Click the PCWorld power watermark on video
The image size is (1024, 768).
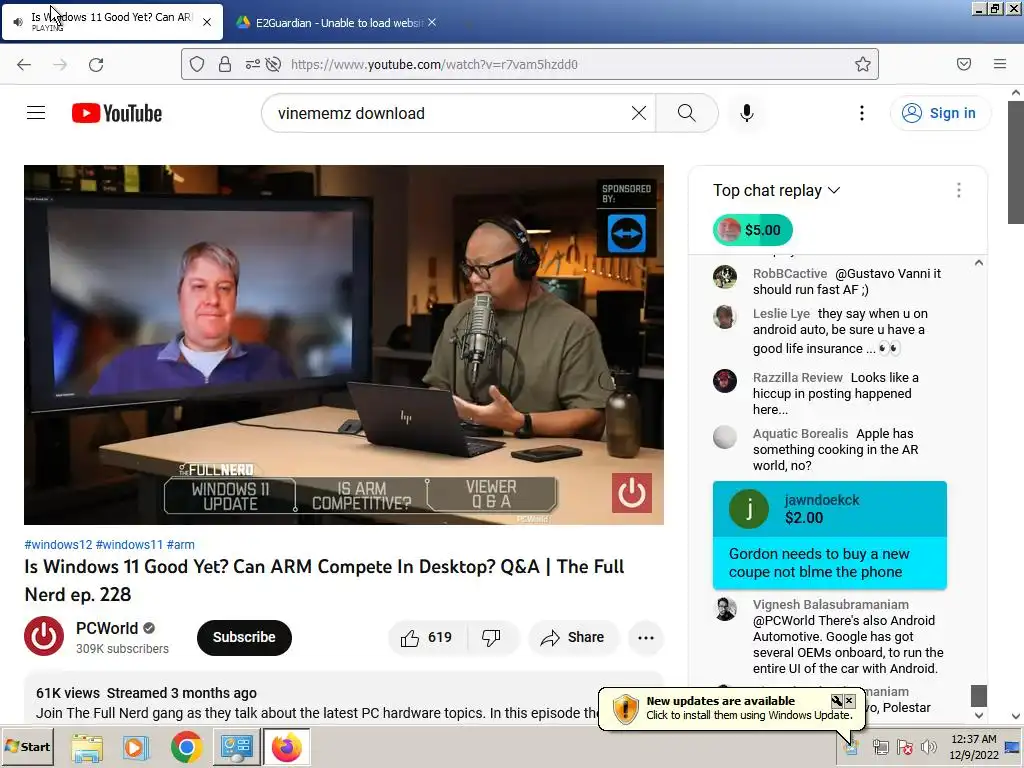click(x=631, y=493)
